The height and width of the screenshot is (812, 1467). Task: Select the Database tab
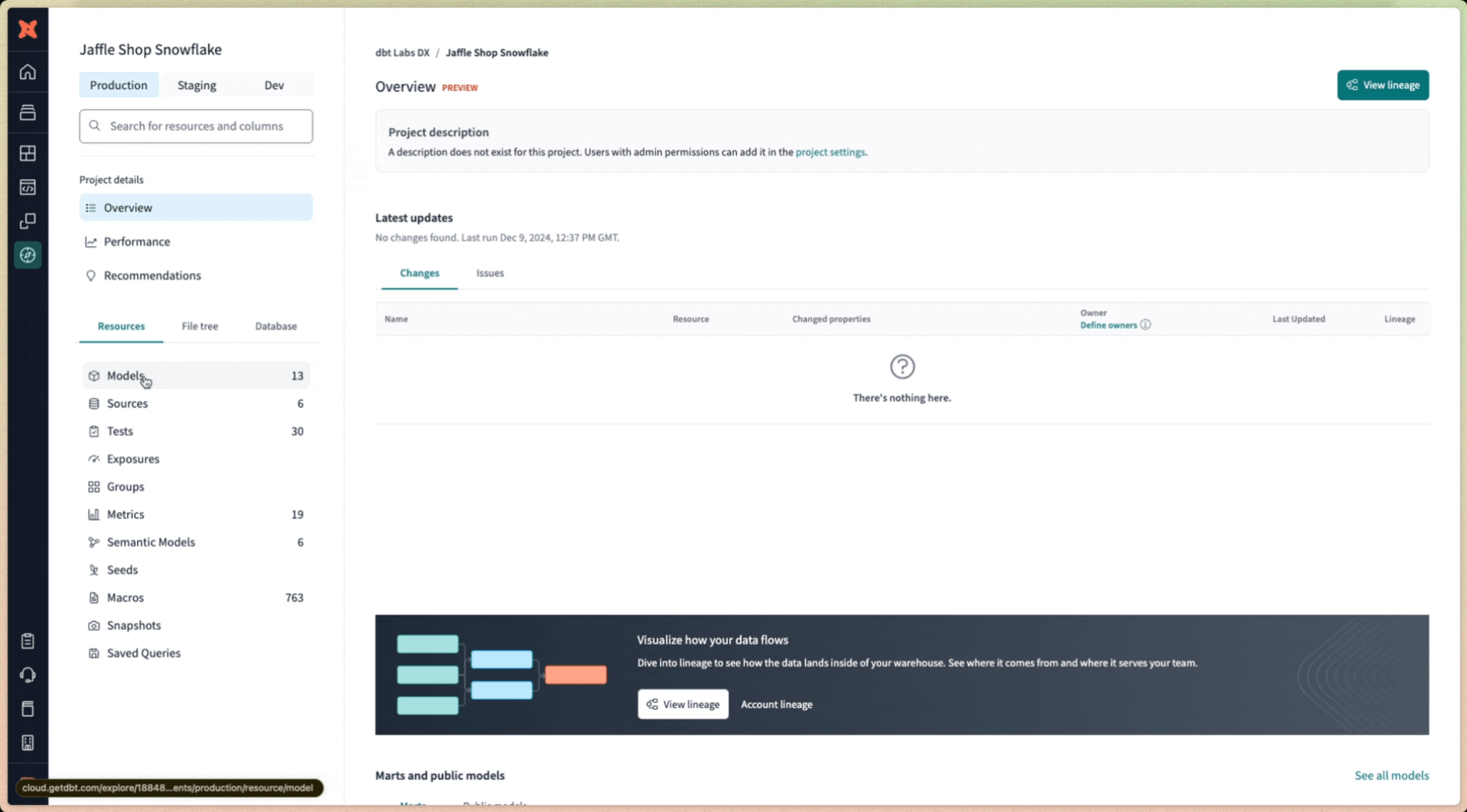[x=275, y=326]
